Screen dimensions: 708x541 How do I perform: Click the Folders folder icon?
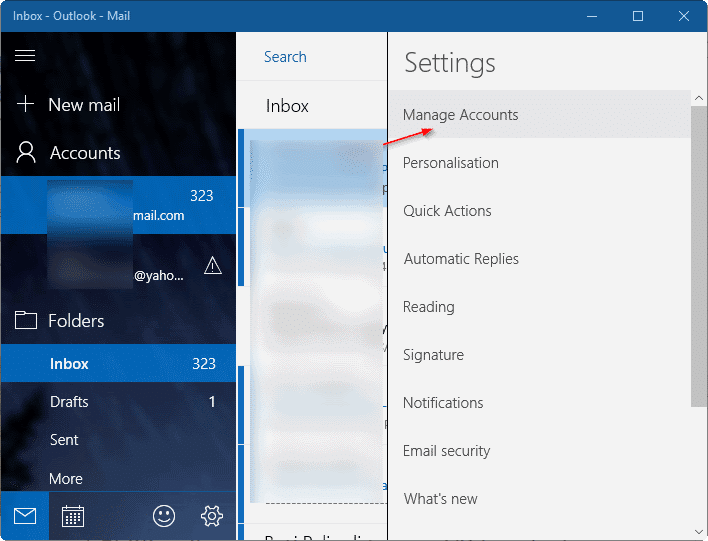(26, 320)
